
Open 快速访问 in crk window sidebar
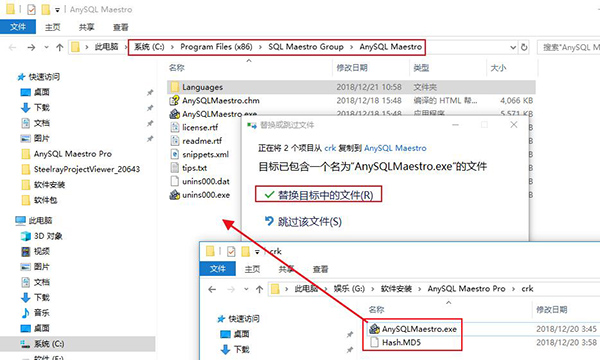[x=238, y=319]
